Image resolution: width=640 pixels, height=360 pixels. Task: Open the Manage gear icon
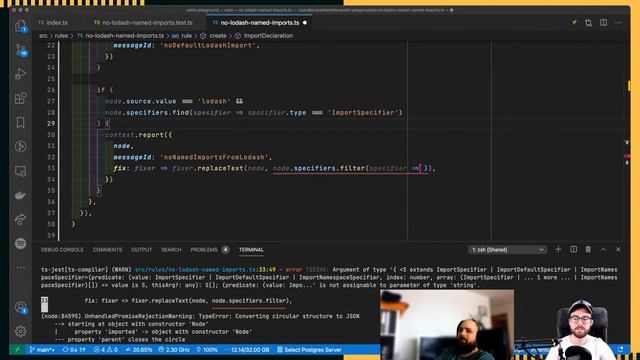21,331
